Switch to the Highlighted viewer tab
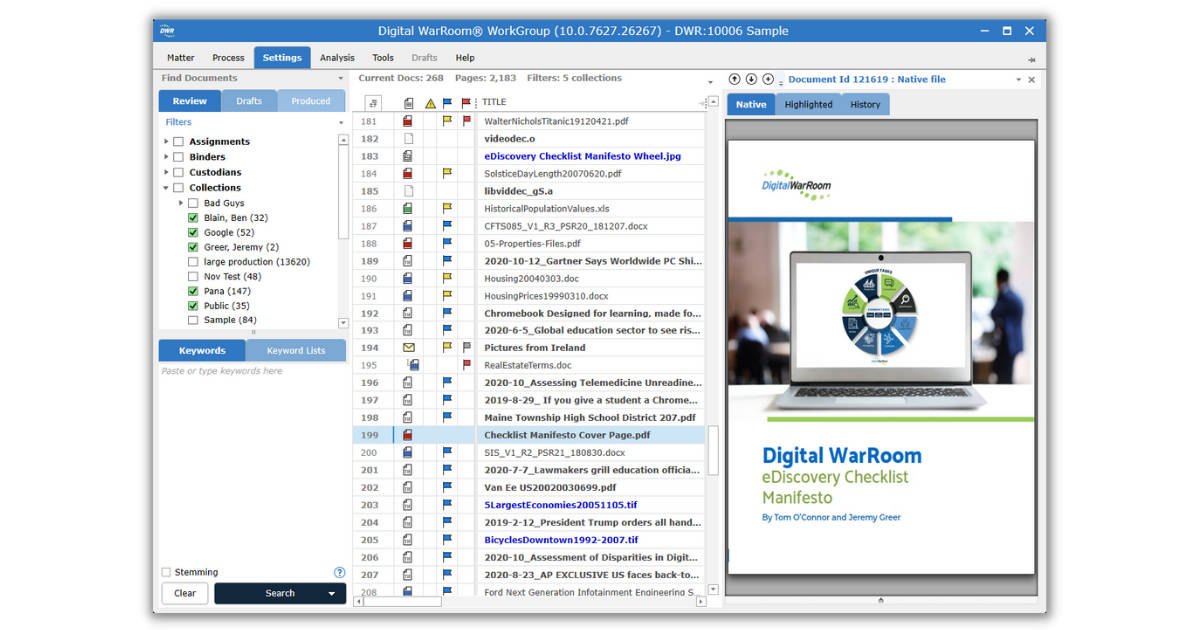The image size is (1200, 630). click(x=808, y=103)
